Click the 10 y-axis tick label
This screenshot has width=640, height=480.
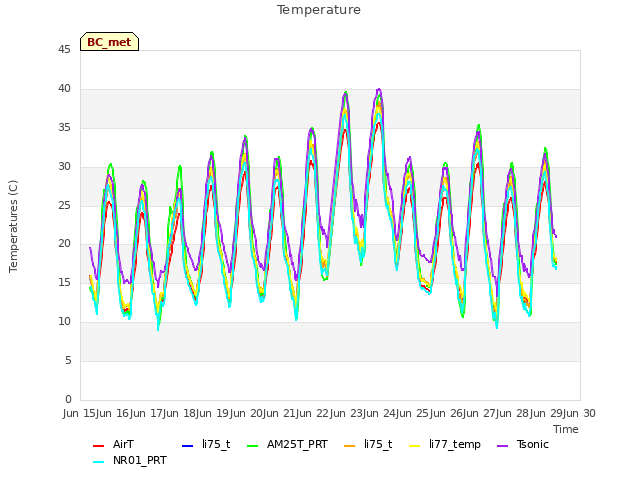tap(64, 322)
